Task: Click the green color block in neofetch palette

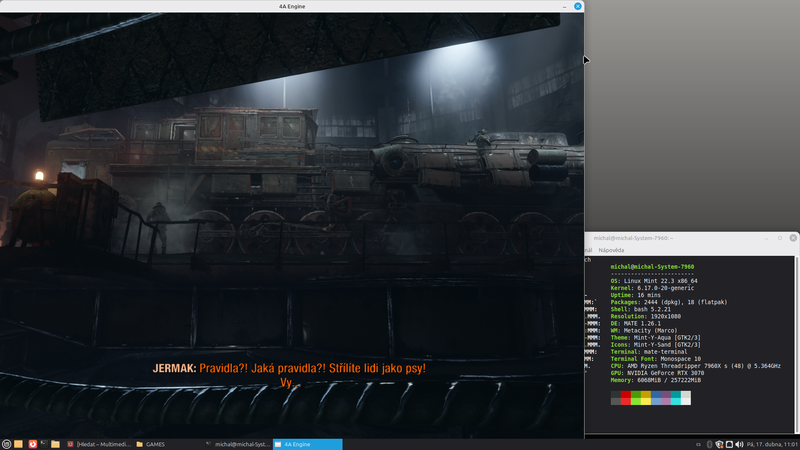Action: coord(636,398)
